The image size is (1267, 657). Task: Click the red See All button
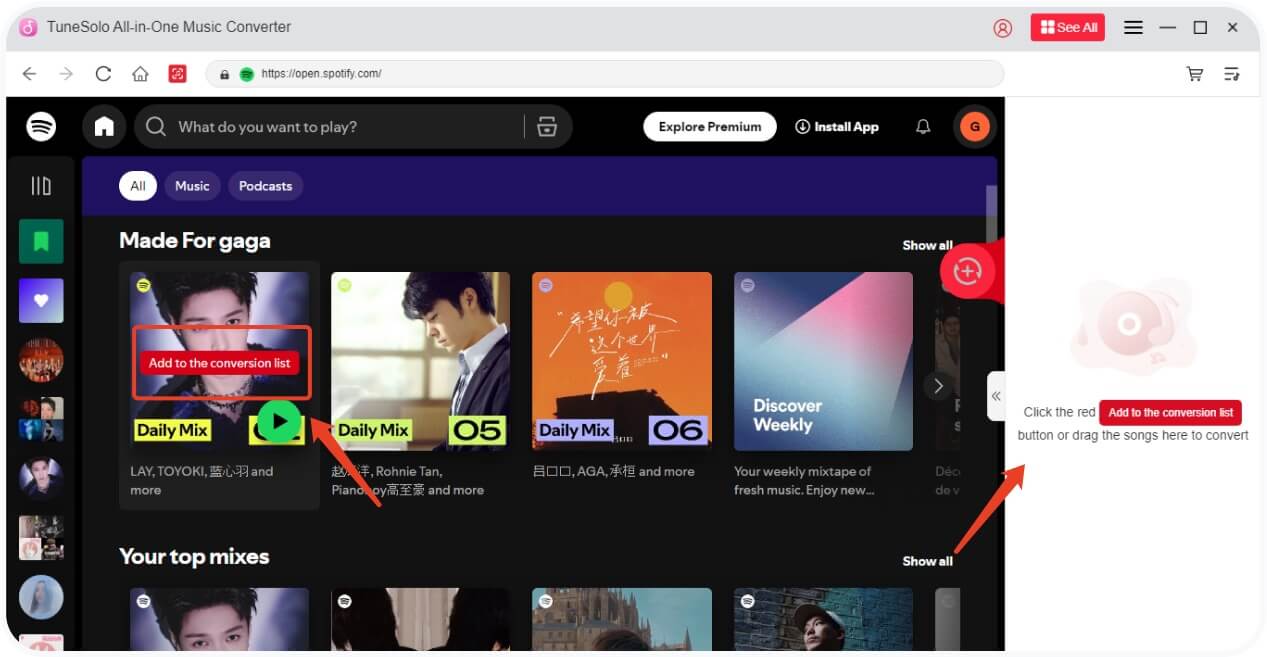coord(1067,27)
